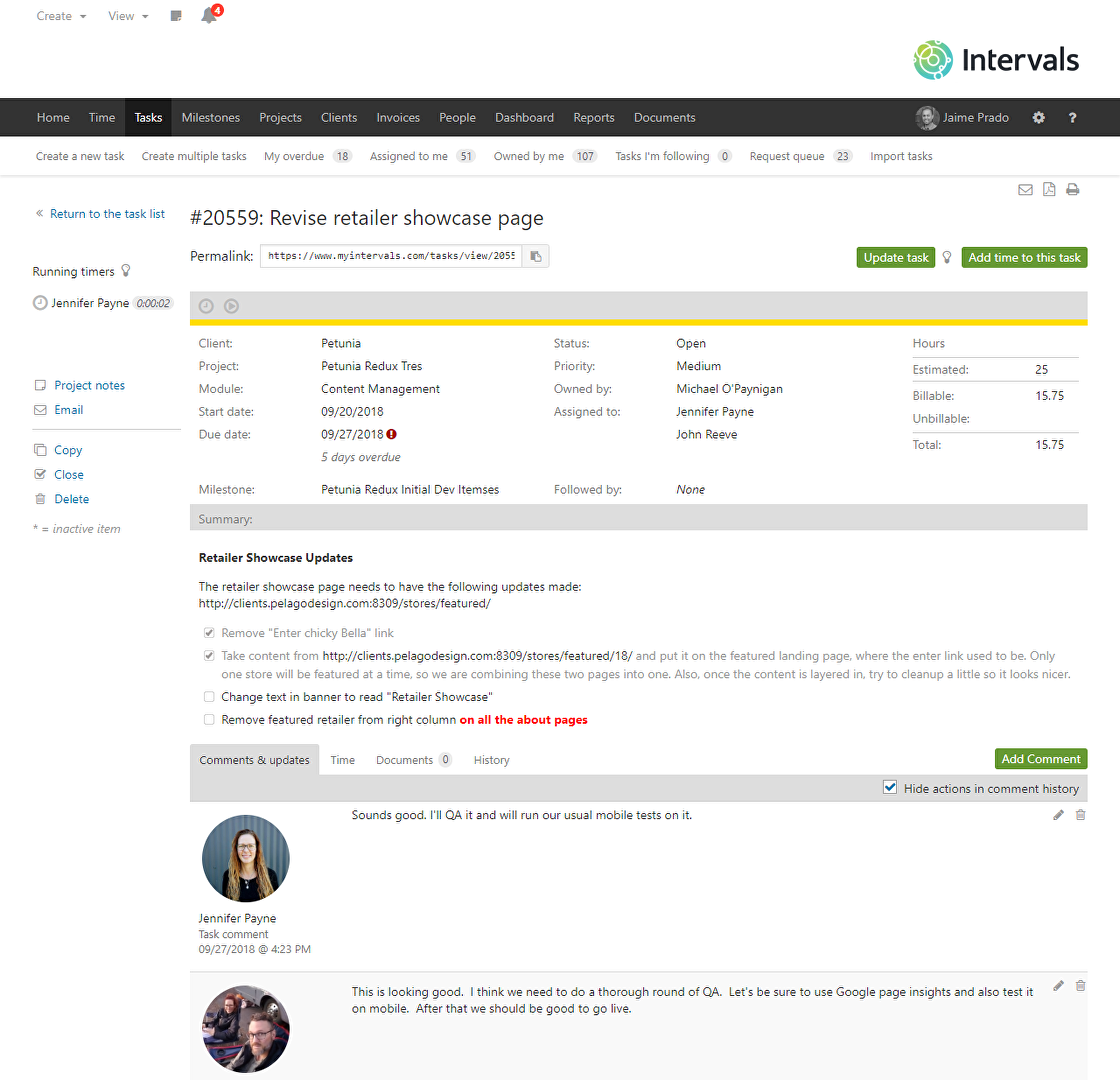The height and width of the screenshot is (1080, 1120).
Task: Edit the second comment with pencil icon
Action: pyautogui.click(x=1058, y=986)
